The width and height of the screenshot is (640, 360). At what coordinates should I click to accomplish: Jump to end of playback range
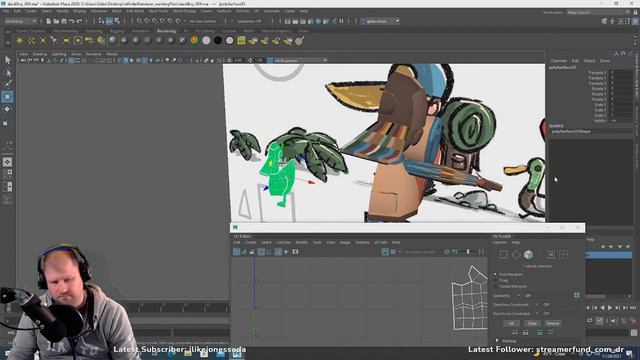633,308
